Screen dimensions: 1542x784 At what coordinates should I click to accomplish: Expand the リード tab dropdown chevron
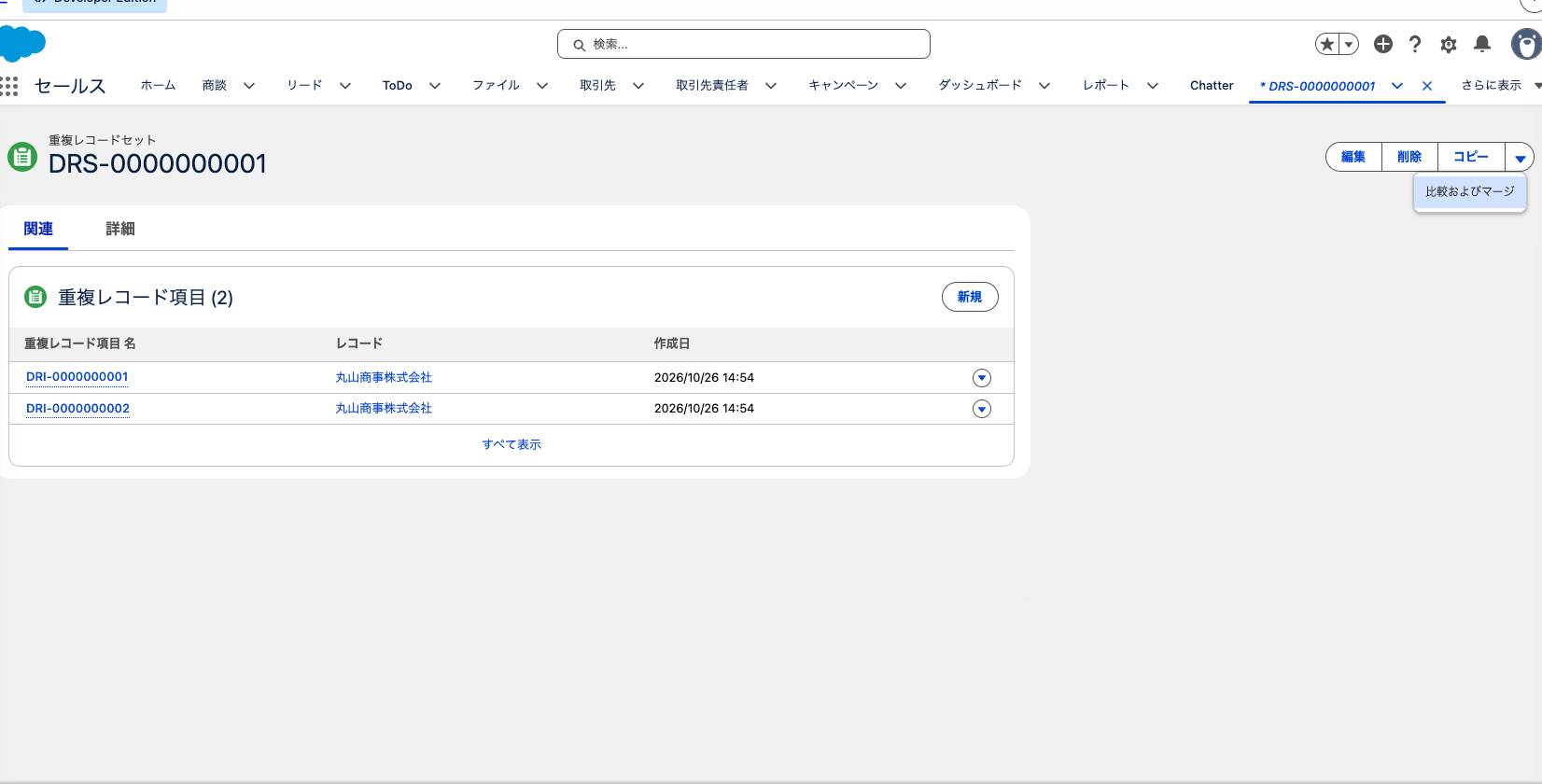coord(345,86)
